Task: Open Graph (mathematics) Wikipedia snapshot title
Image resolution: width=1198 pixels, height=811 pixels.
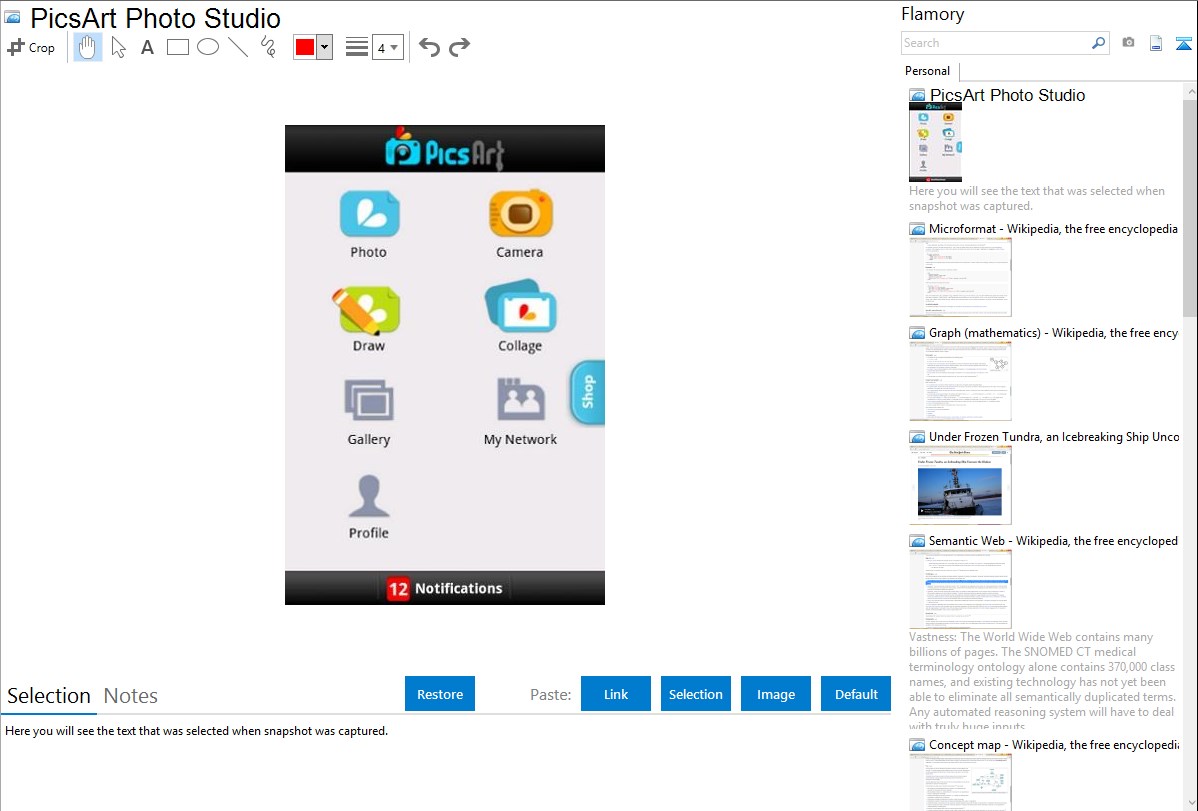Action: click(1053, 333)
